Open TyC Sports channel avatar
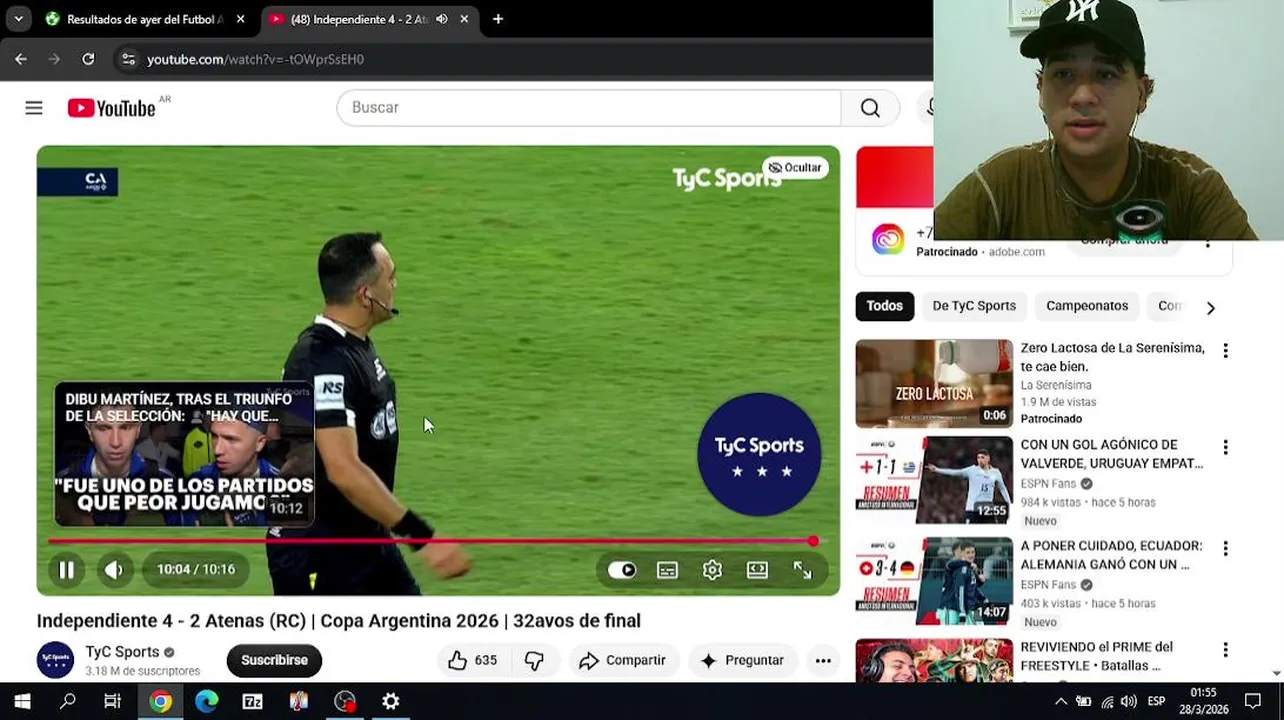1284x720 pixels. point(55,660)
